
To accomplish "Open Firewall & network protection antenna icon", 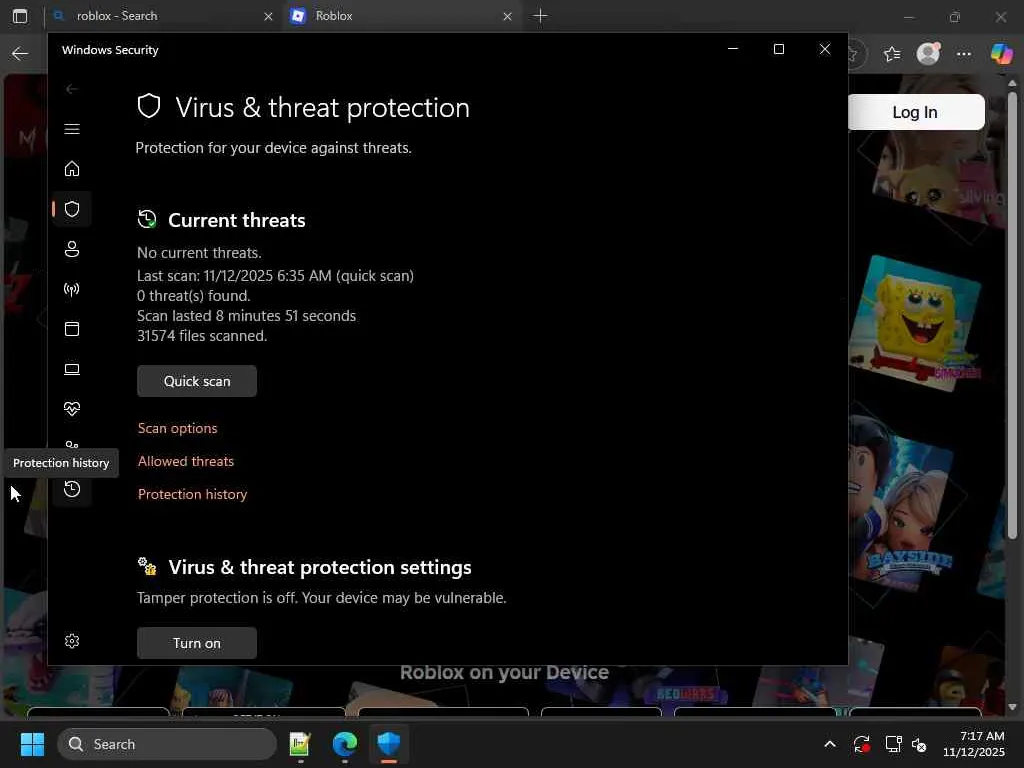I will [72, 289].
